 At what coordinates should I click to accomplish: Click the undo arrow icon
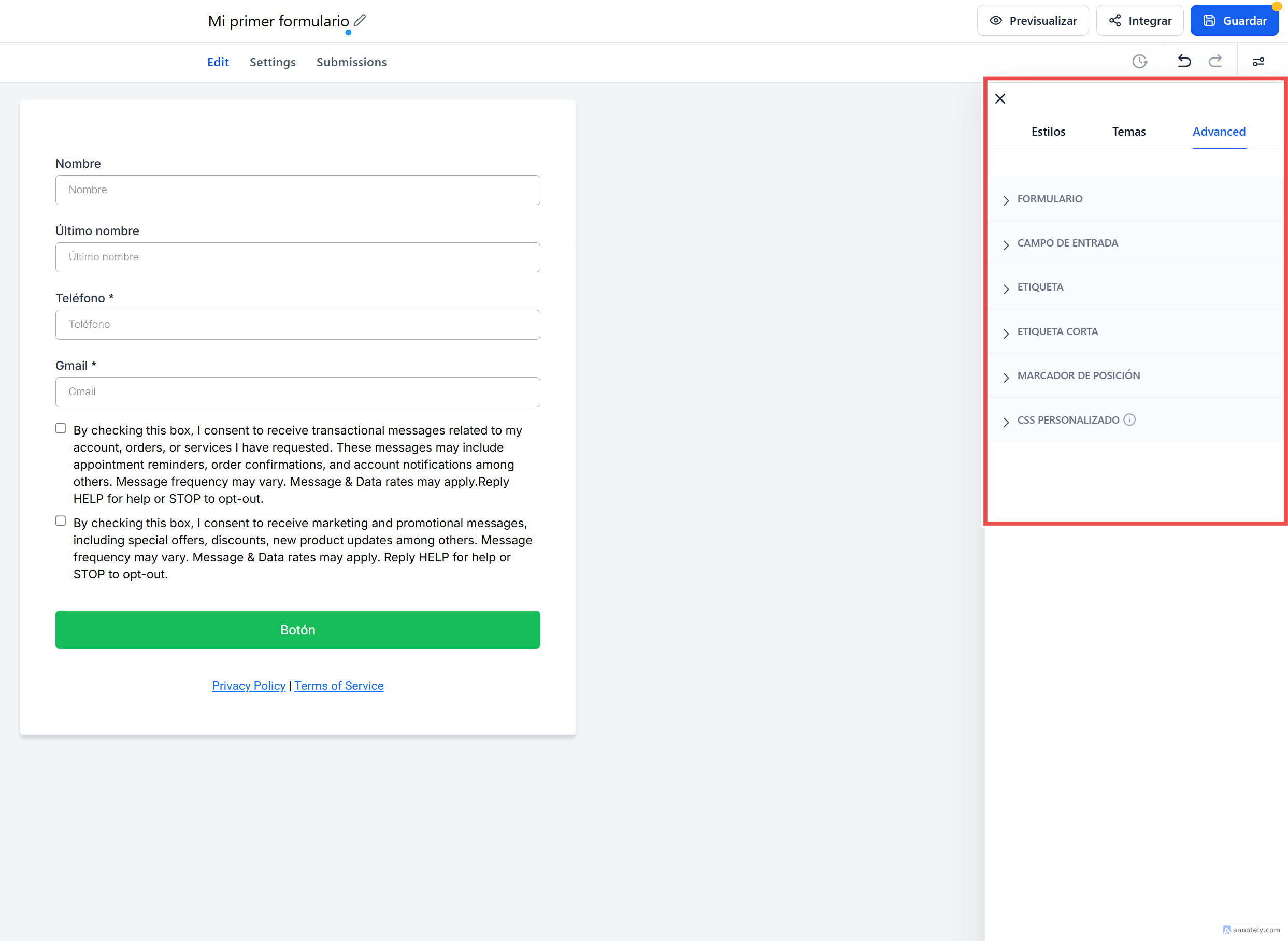click(x=1184, y=62)
